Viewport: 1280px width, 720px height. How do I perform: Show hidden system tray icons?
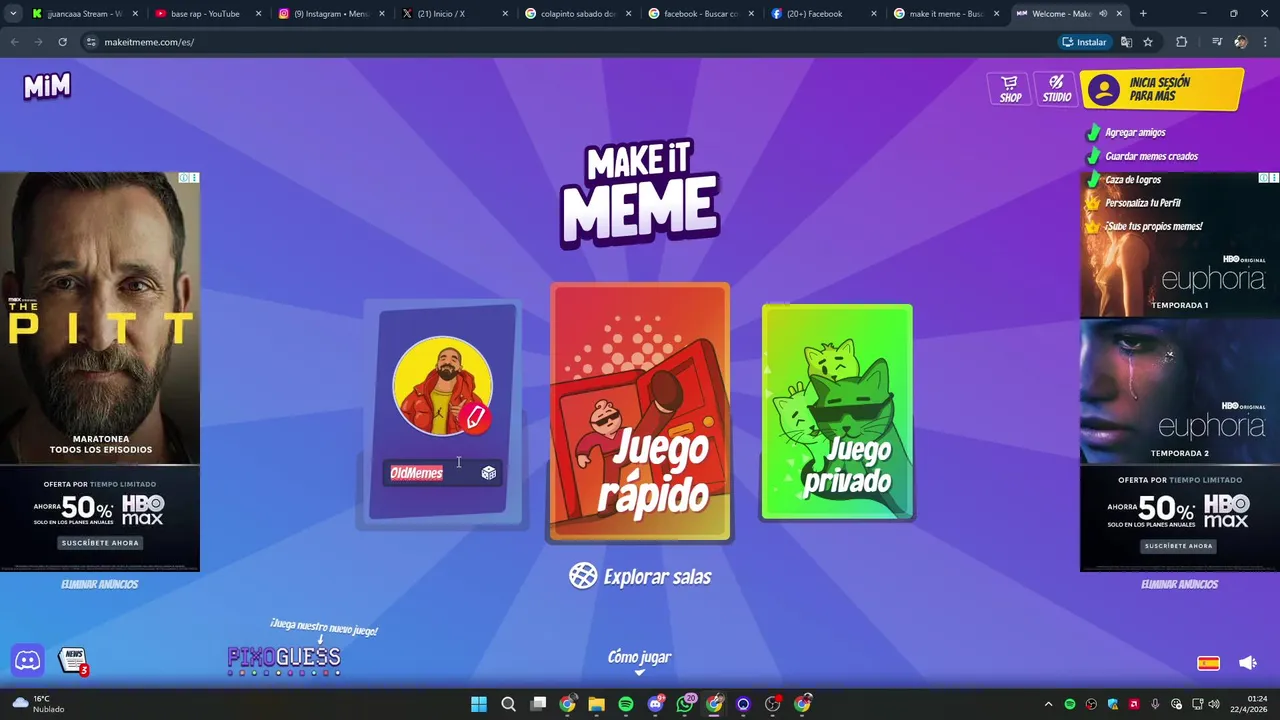point(1048,704)
